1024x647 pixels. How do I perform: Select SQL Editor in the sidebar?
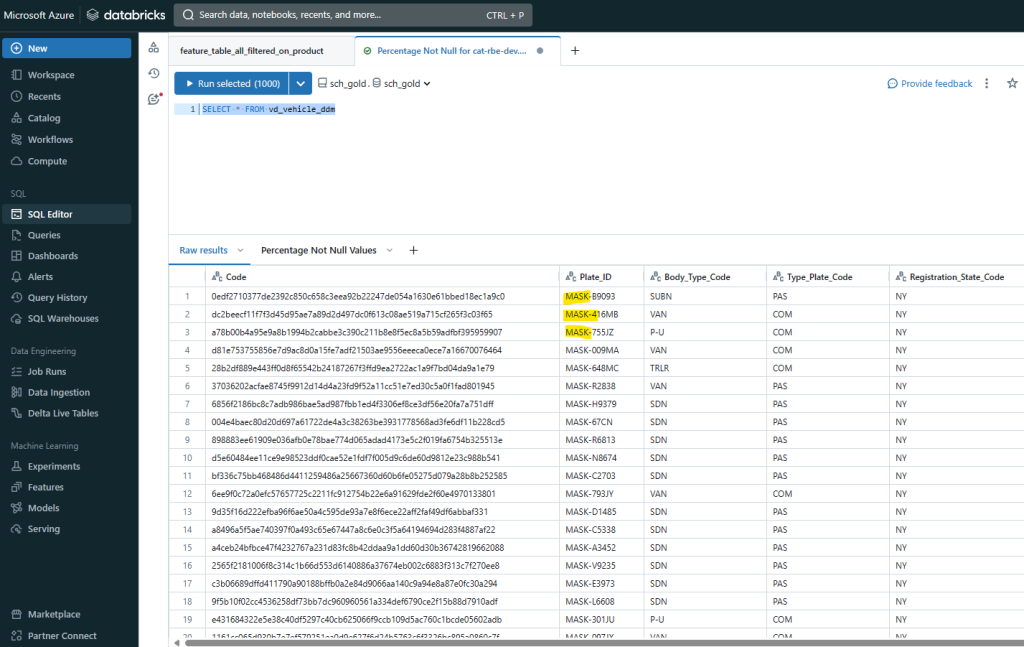click(66, 214)
